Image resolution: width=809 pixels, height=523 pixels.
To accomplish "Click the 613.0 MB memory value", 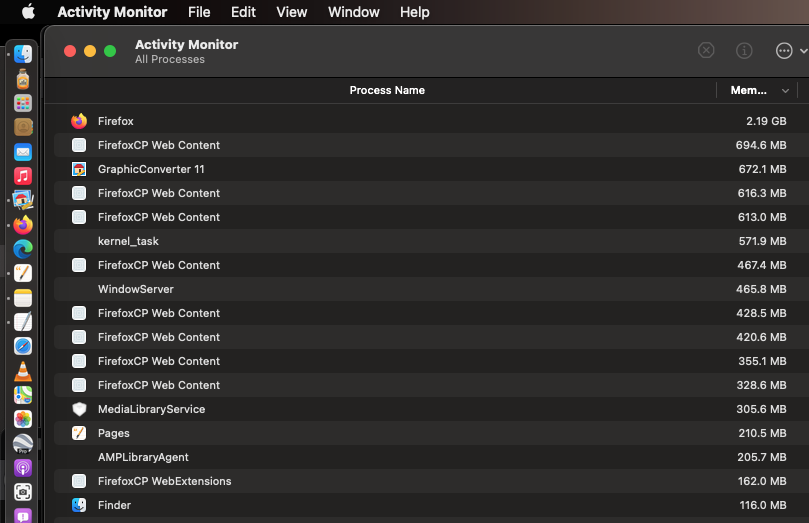I will tap(762, 217).
